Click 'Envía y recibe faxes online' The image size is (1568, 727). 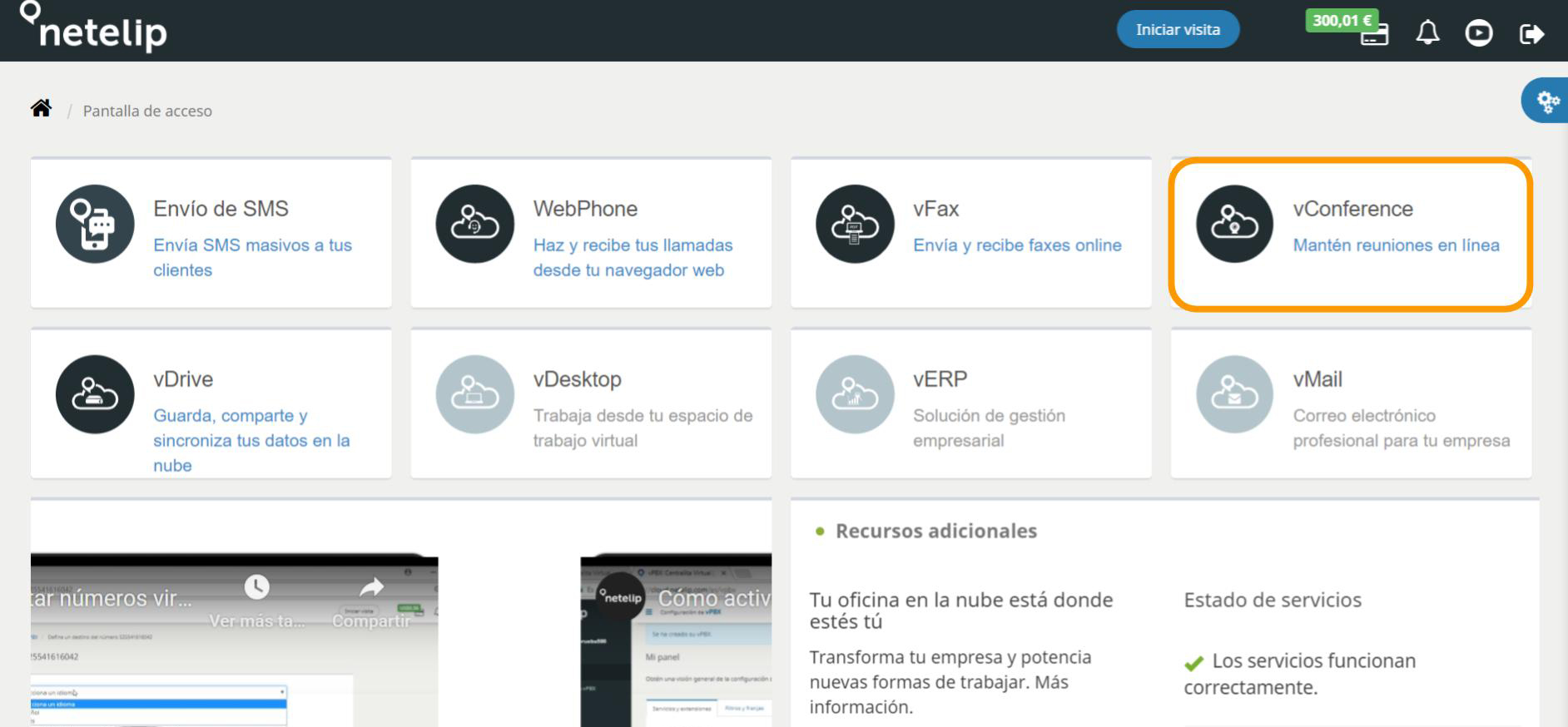[1017, 245]
